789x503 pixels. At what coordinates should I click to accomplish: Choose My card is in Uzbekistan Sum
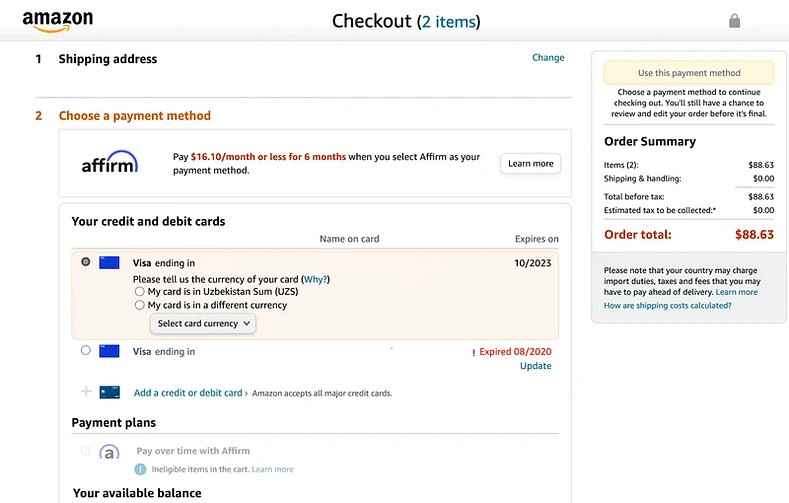coord(140,292)
